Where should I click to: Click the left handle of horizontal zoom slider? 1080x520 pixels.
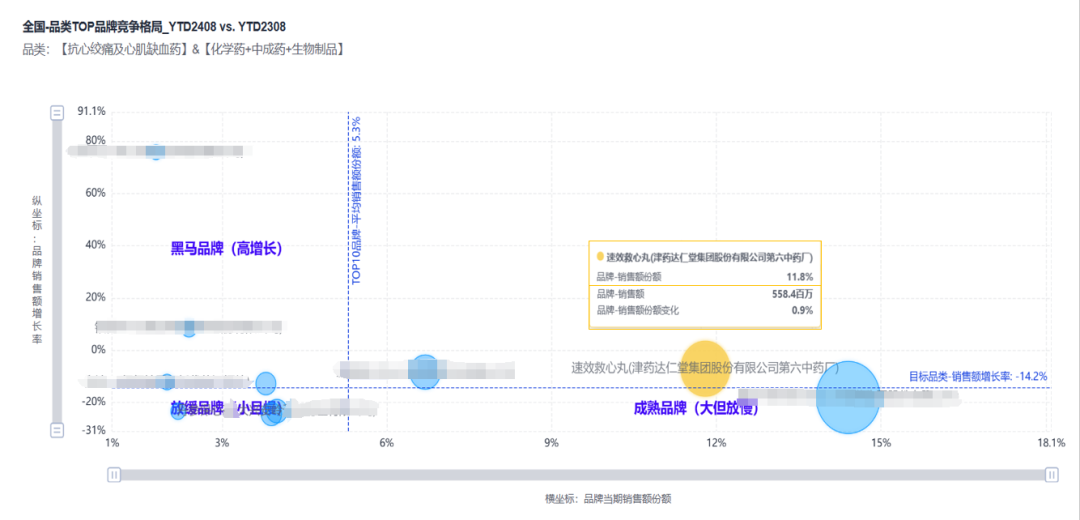pos(114,475)
